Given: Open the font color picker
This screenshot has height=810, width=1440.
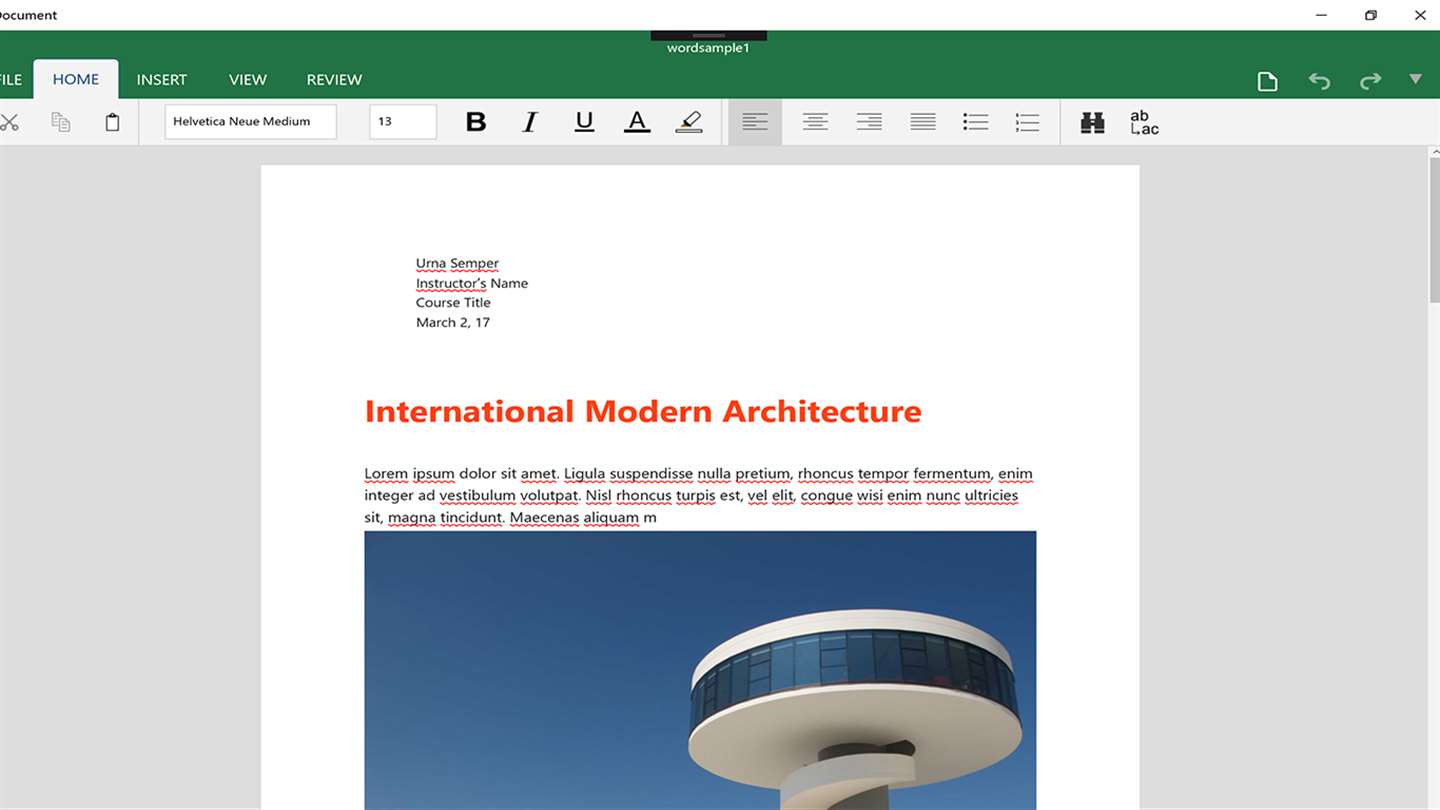Looking at the screenshot, I should (637, 122).
